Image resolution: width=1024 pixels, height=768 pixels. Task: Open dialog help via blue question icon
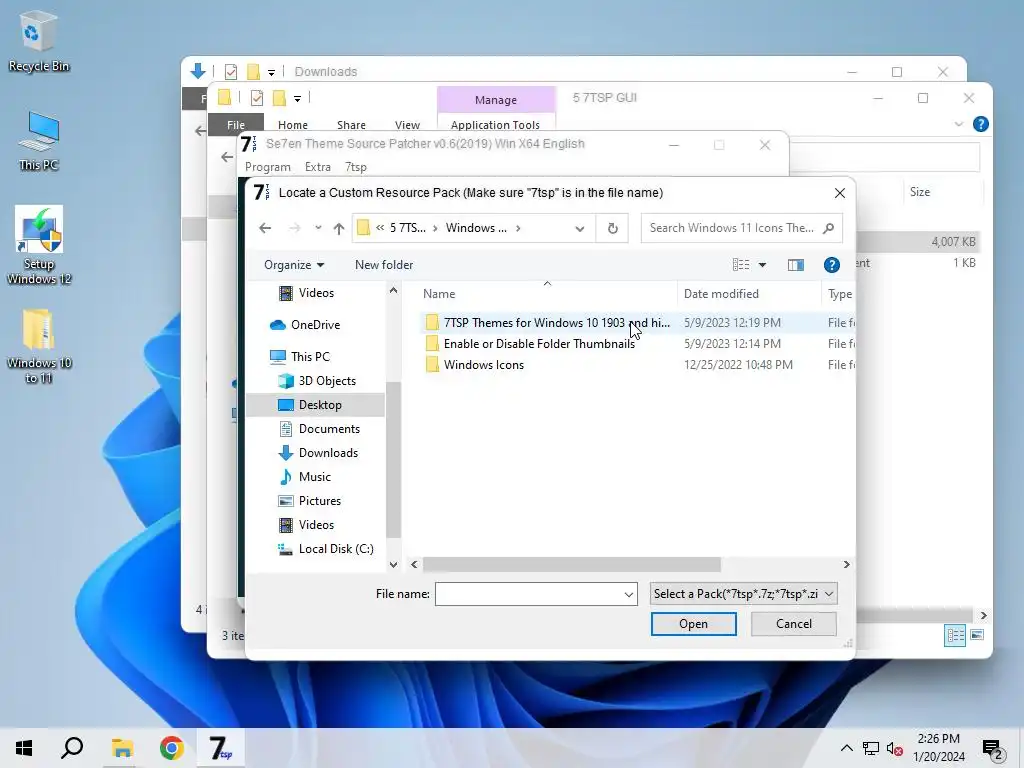tap(831, 264)
